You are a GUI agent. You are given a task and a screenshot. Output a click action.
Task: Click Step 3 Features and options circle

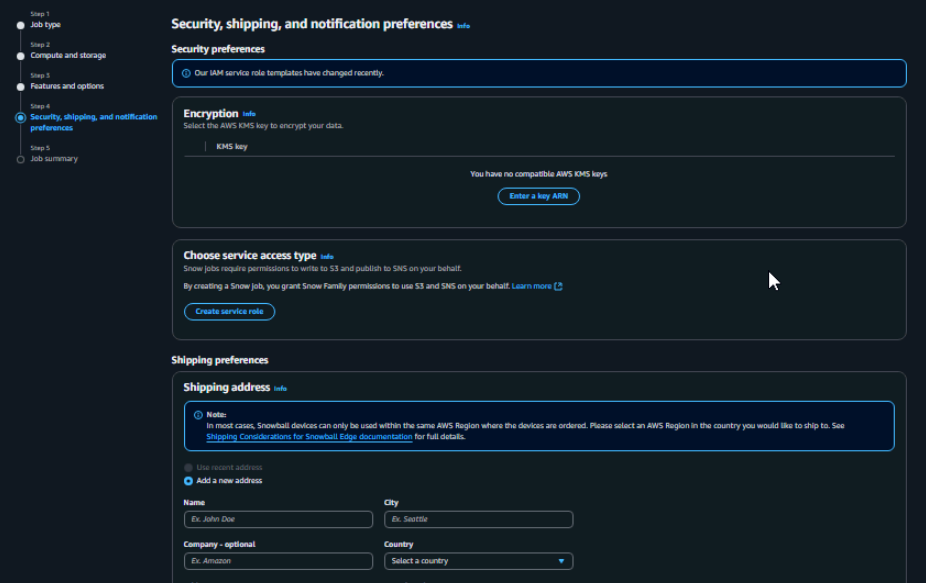pos(21,87)
